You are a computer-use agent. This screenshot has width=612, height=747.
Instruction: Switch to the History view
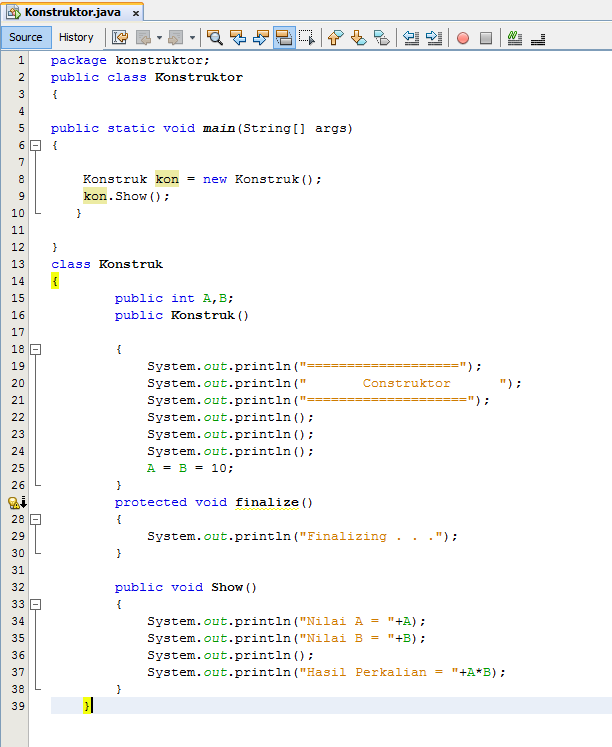(76, 37)
